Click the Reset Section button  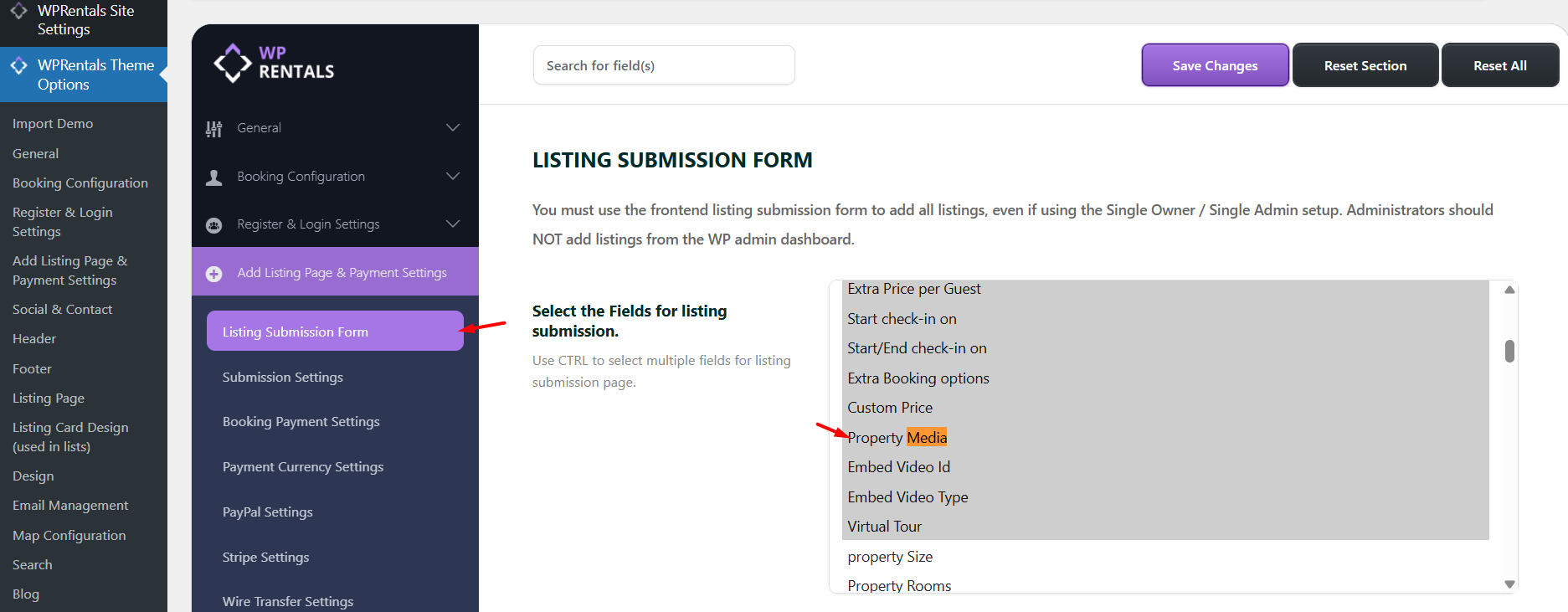1365,65
